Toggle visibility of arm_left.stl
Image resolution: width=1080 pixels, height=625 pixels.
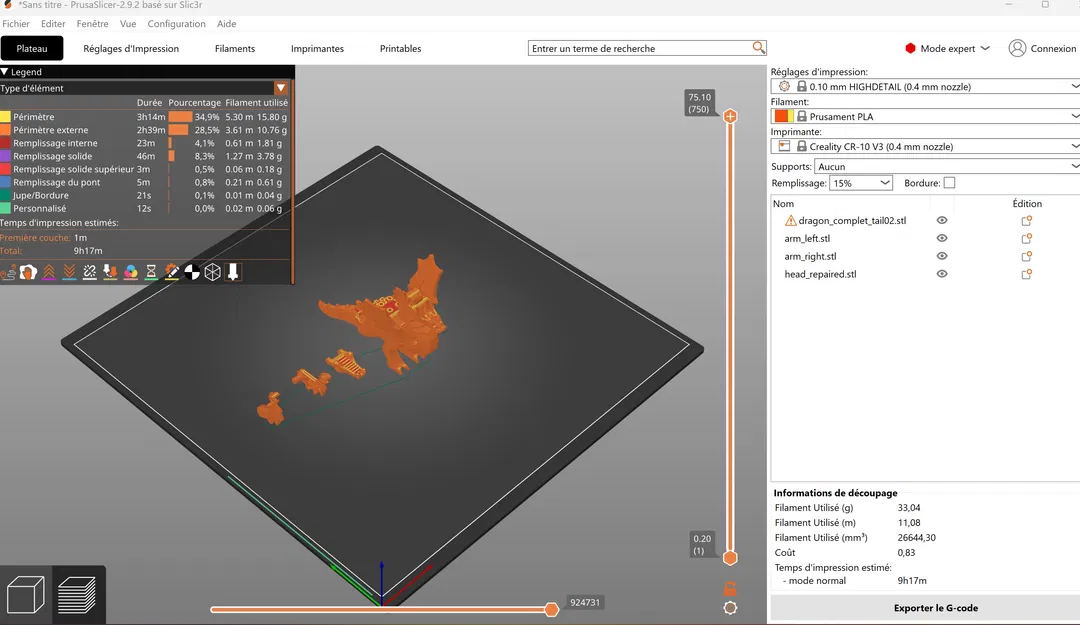942,238
